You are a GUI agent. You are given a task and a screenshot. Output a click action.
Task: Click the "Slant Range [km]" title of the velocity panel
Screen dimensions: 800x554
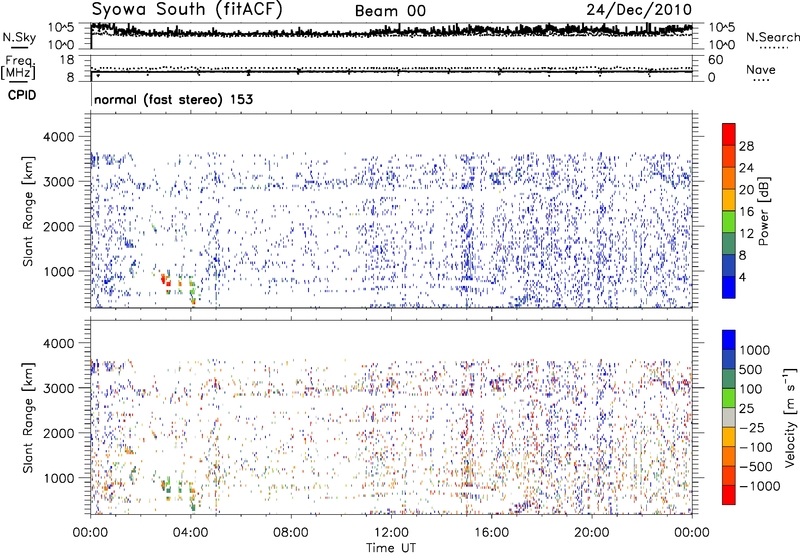(x=28, y=418)
